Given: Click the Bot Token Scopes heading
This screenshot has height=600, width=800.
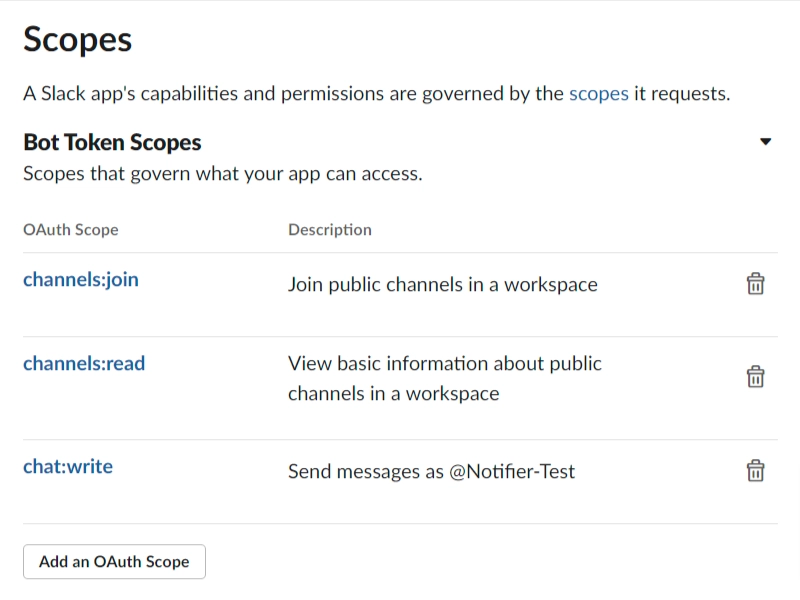Looking at the screenshot, I should pos(112,142).
